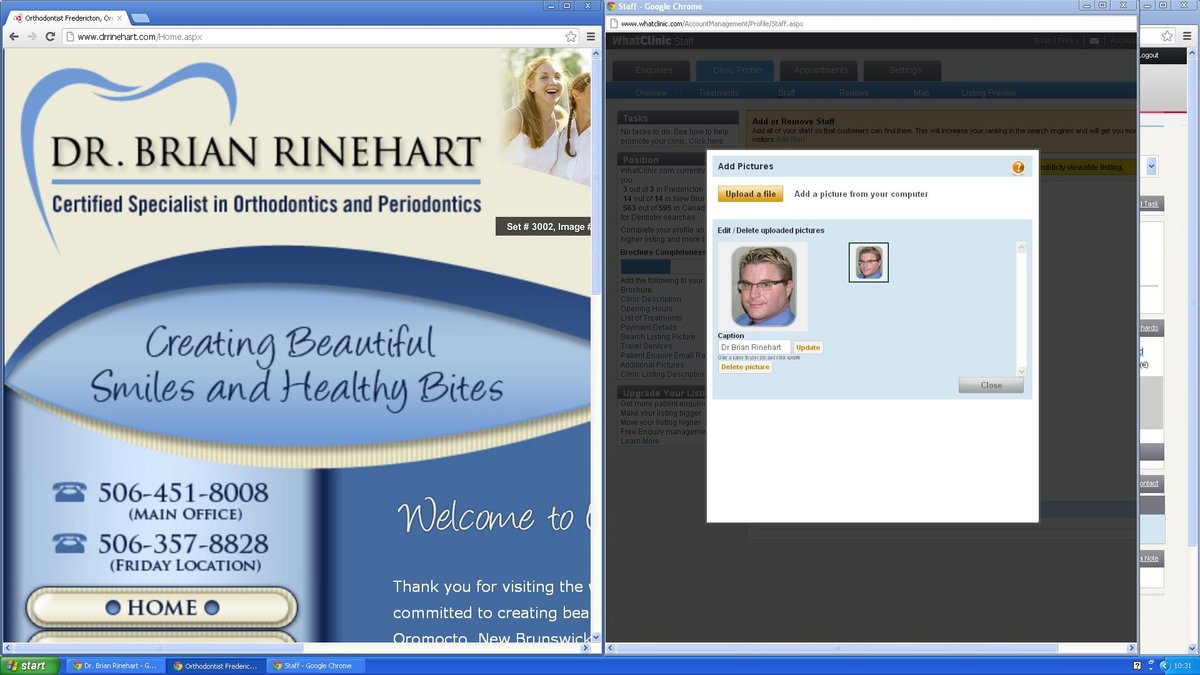Select the small portrait thumbnail of Dr Rinehart
1200x675 pixels.
[x=868, y=262]
